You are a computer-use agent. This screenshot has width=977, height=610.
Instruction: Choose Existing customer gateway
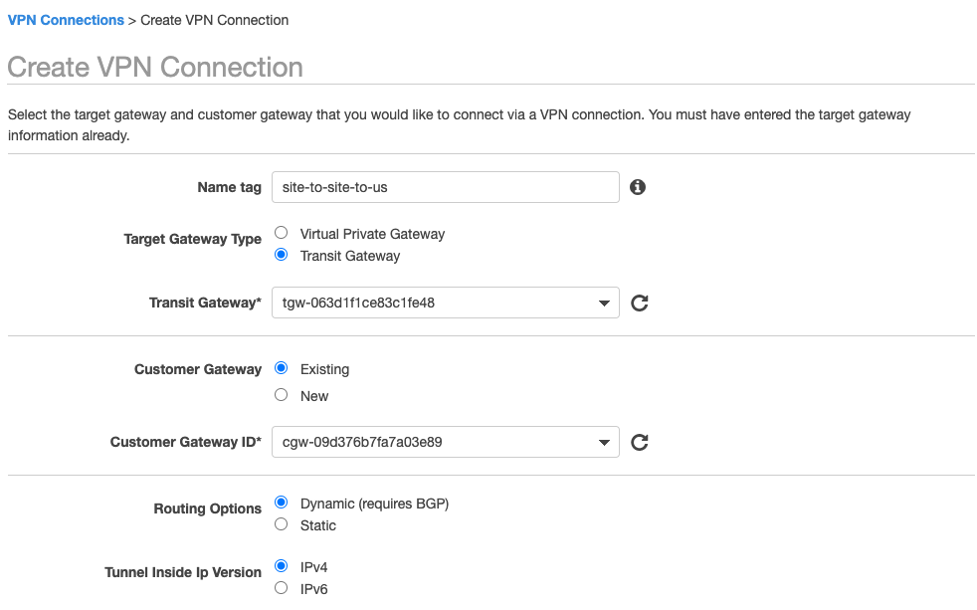pyautogui.click(x=281, y=368)
